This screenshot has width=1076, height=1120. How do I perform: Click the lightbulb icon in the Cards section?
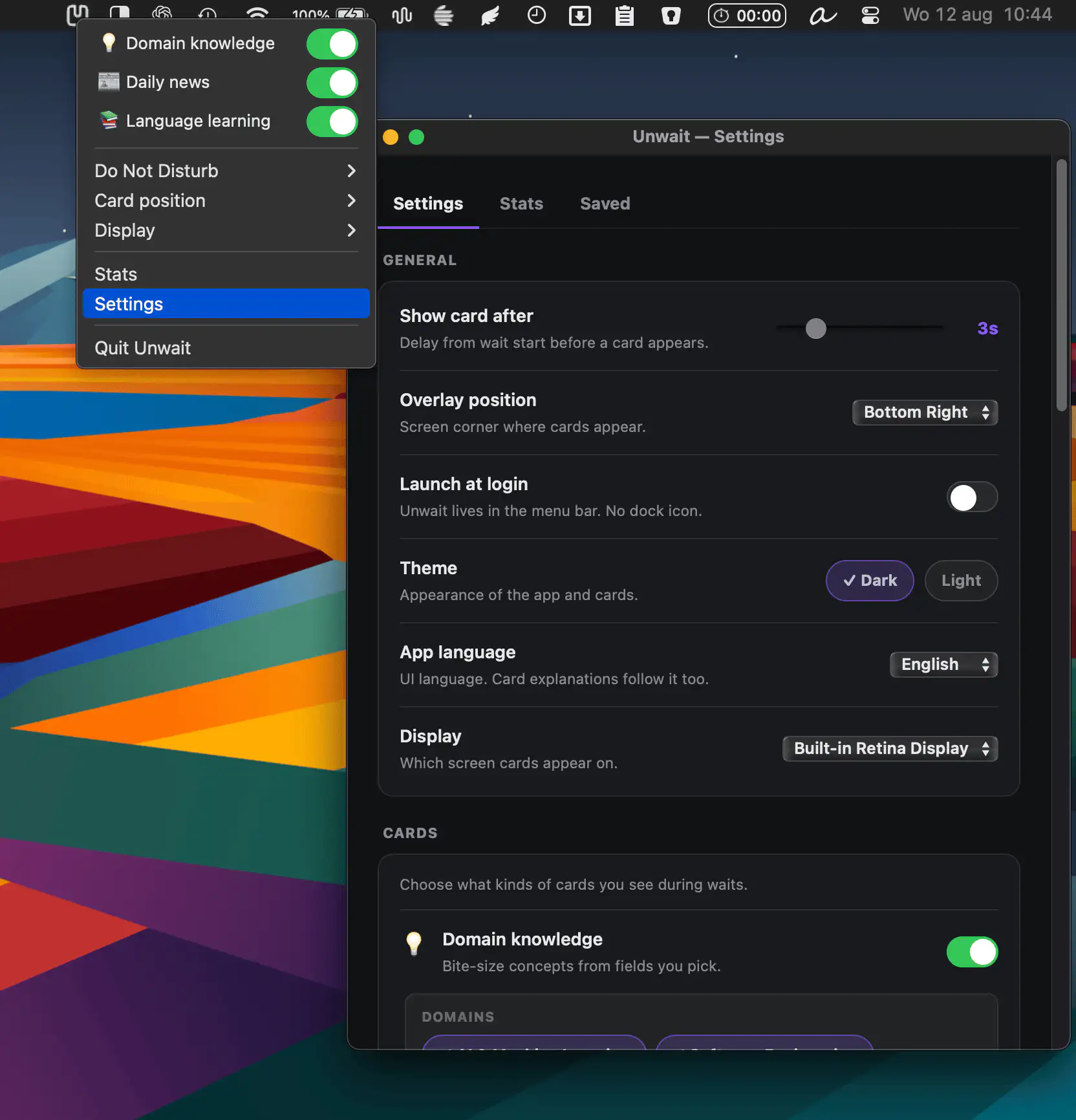(x=414, y=943)
